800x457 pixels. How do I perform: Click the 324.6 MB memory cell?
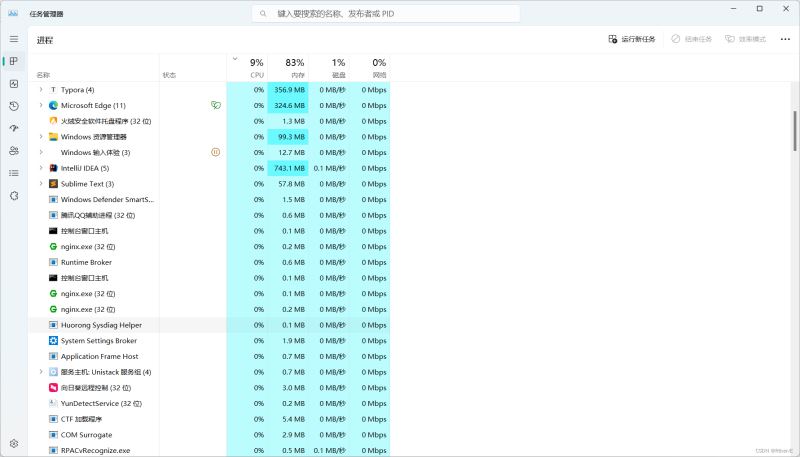point(288,106)
